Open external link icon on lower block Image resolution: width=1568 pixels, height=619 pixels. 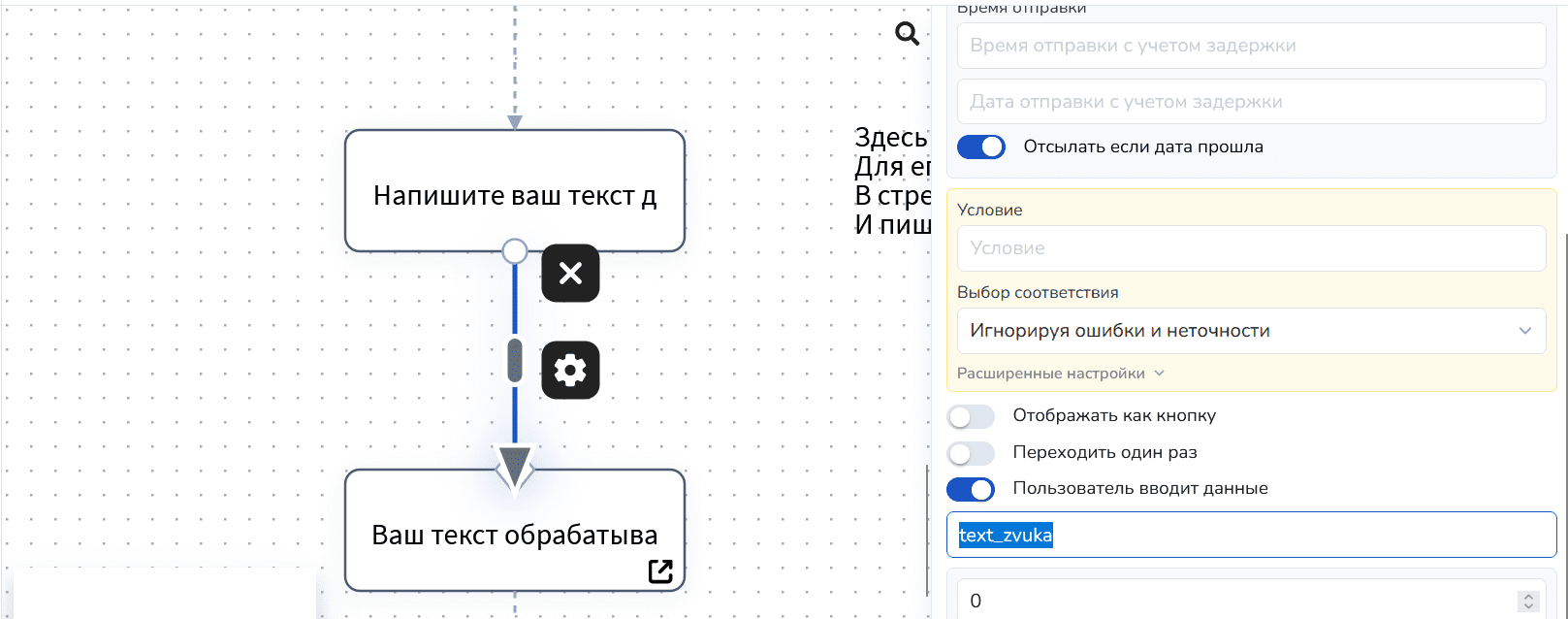660,571
